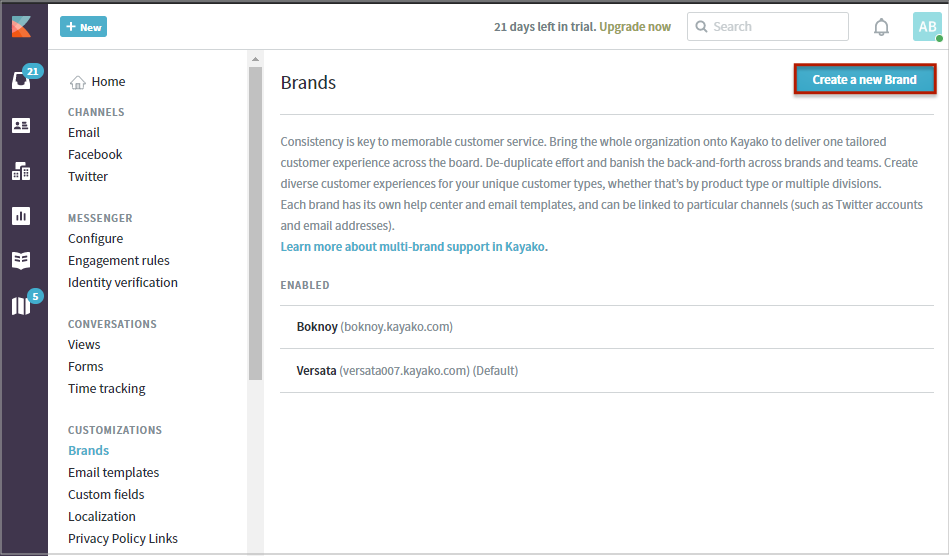Viewport: 949px width, 556px height.
Task: Open Email templates settings
Action: 113,473
